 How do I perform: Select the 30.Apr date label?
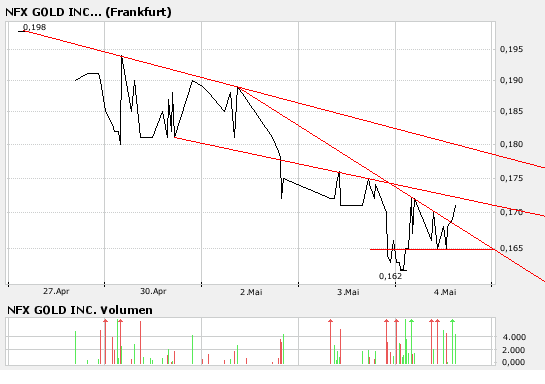tap(153, 291)
